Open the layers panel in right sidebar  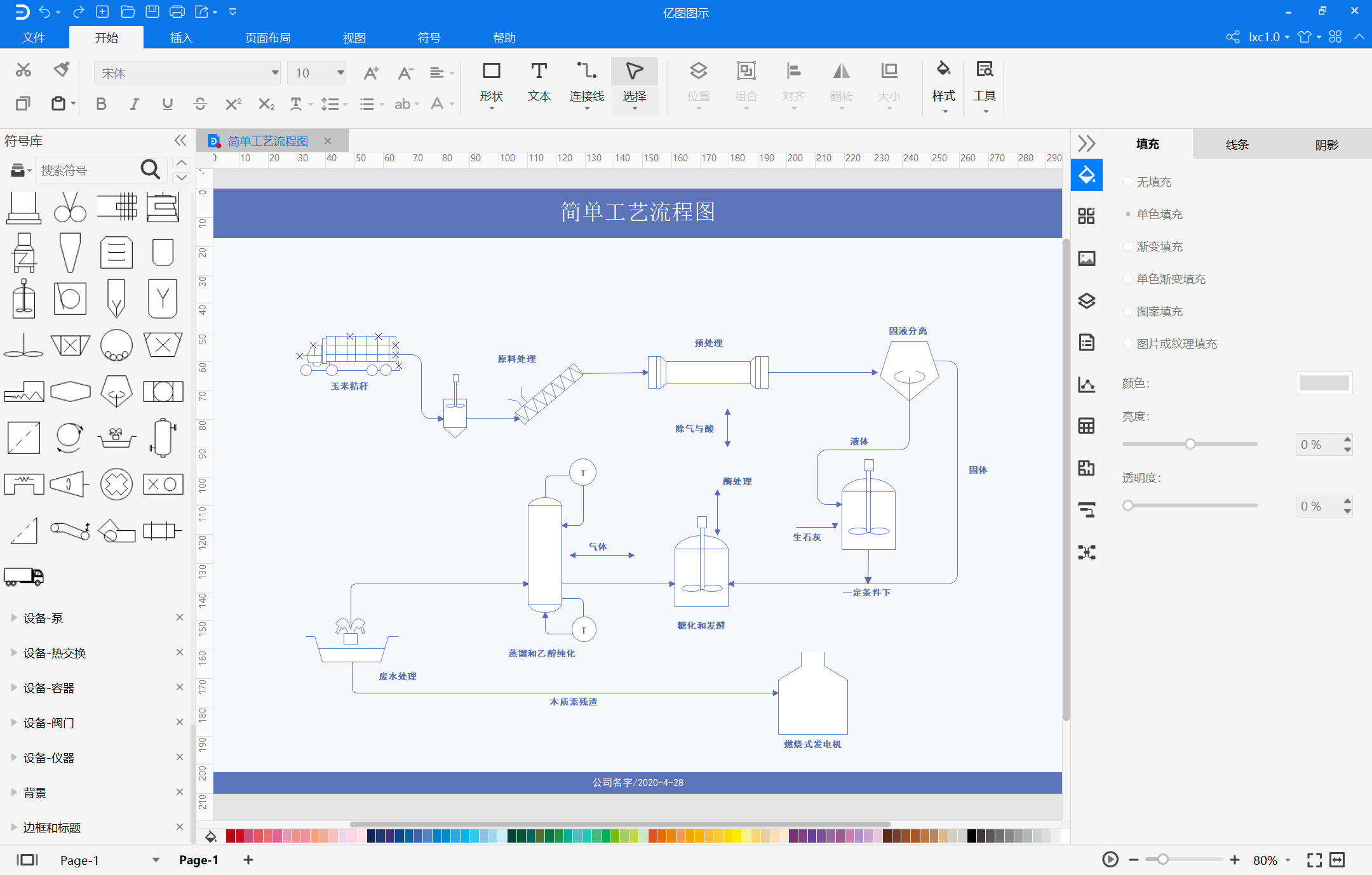[x=1086, y=300]
